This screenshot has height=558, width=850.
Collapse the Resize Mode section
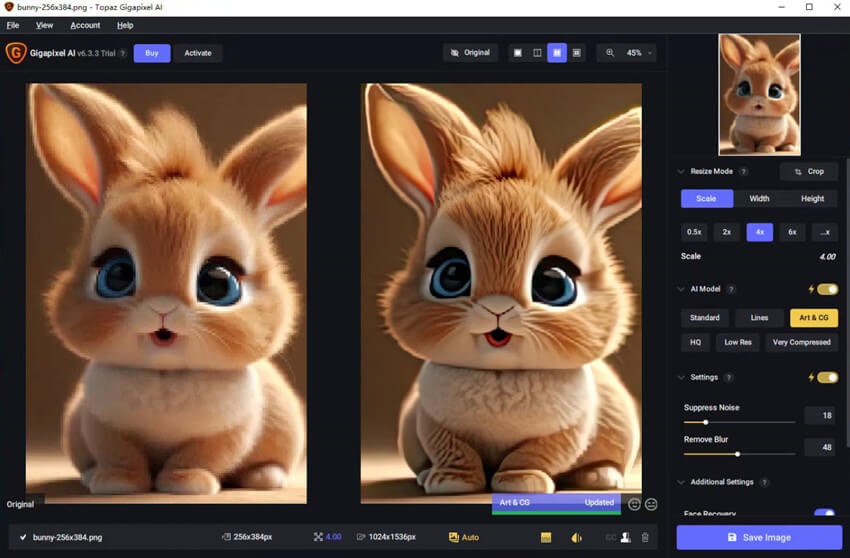(x=681, y=171)
